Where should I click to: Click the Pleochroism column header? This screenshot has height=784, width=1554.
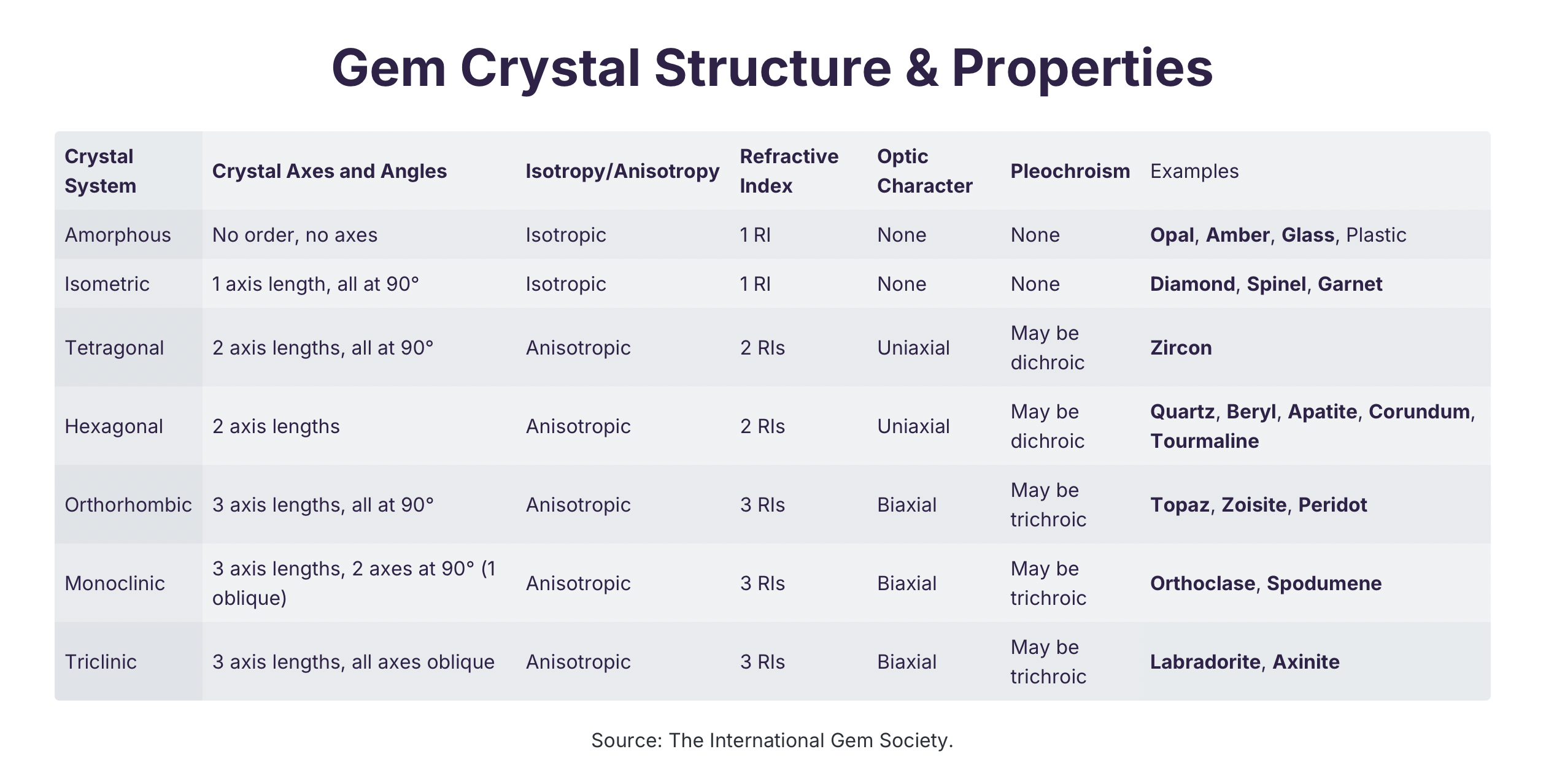(x=1070, y=171)
